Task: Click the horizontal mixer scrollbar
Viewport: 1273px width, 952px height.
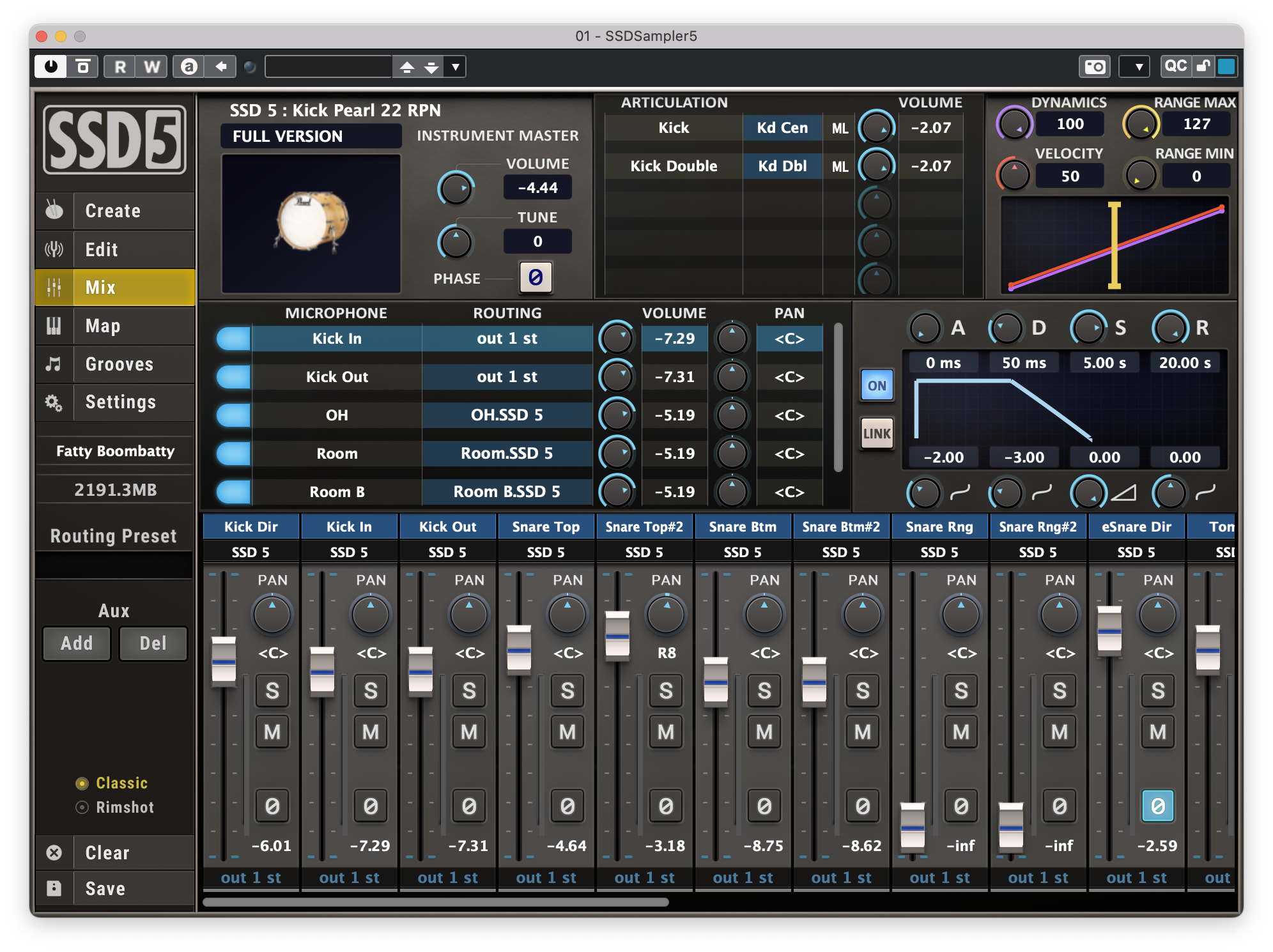Action: (x=436, y=902)
